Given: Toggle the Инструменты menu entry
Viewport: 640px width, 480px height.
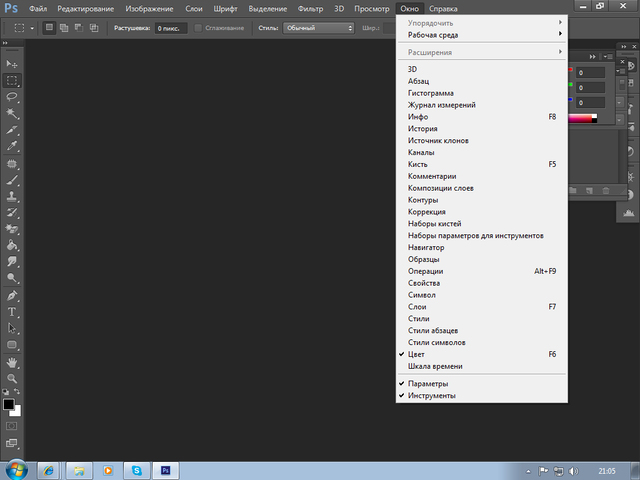Looking at the screenshot, I should [482, 396].
